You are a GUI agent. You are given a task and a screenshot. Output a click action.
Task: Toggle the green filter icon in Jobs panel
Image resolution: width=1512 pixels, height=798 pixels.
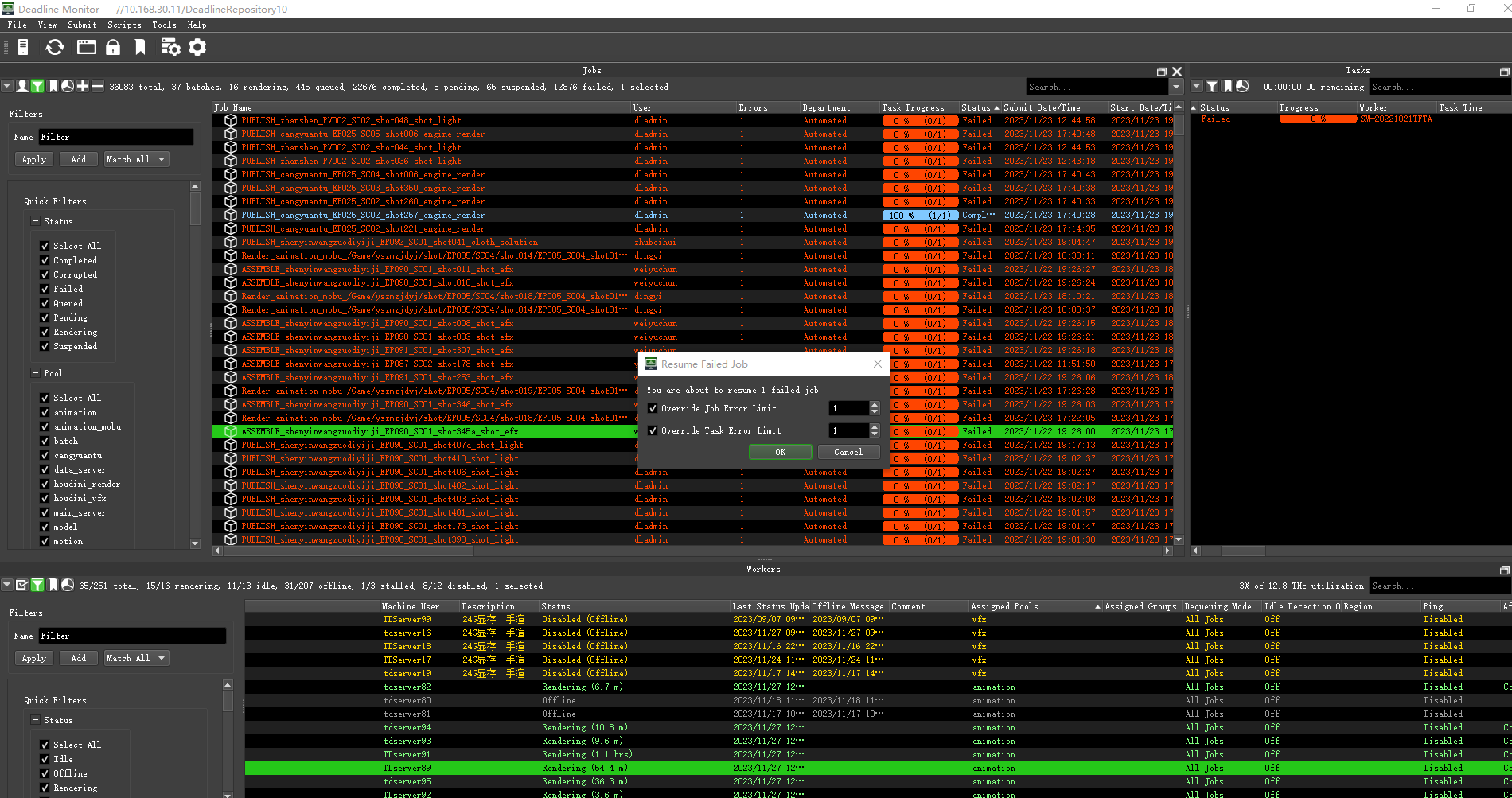[37, 87]
